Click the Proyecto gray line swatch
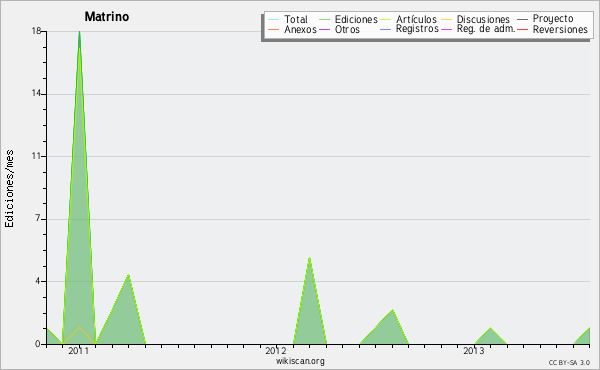The height and width of the screenshot is (370, 600). pos(522,19)
